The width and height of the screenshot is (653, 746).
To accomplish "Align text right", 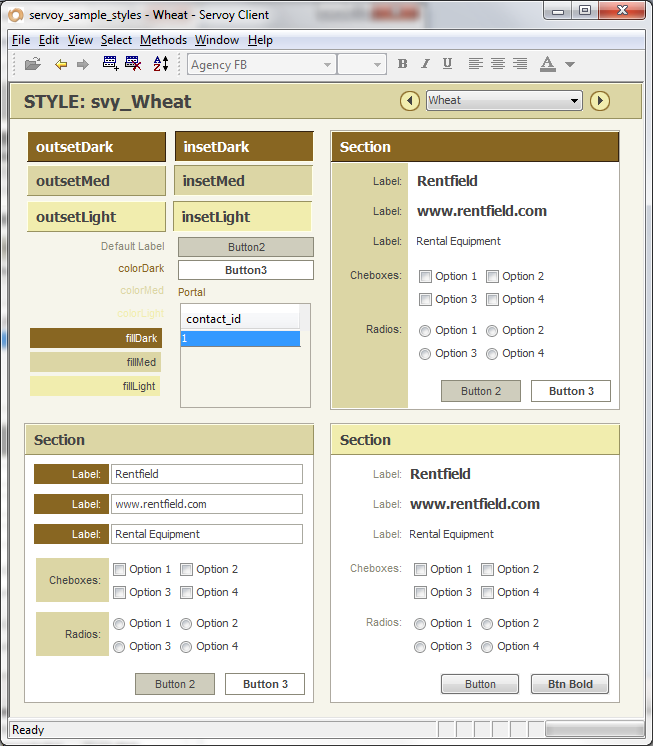I will [520, 64].
